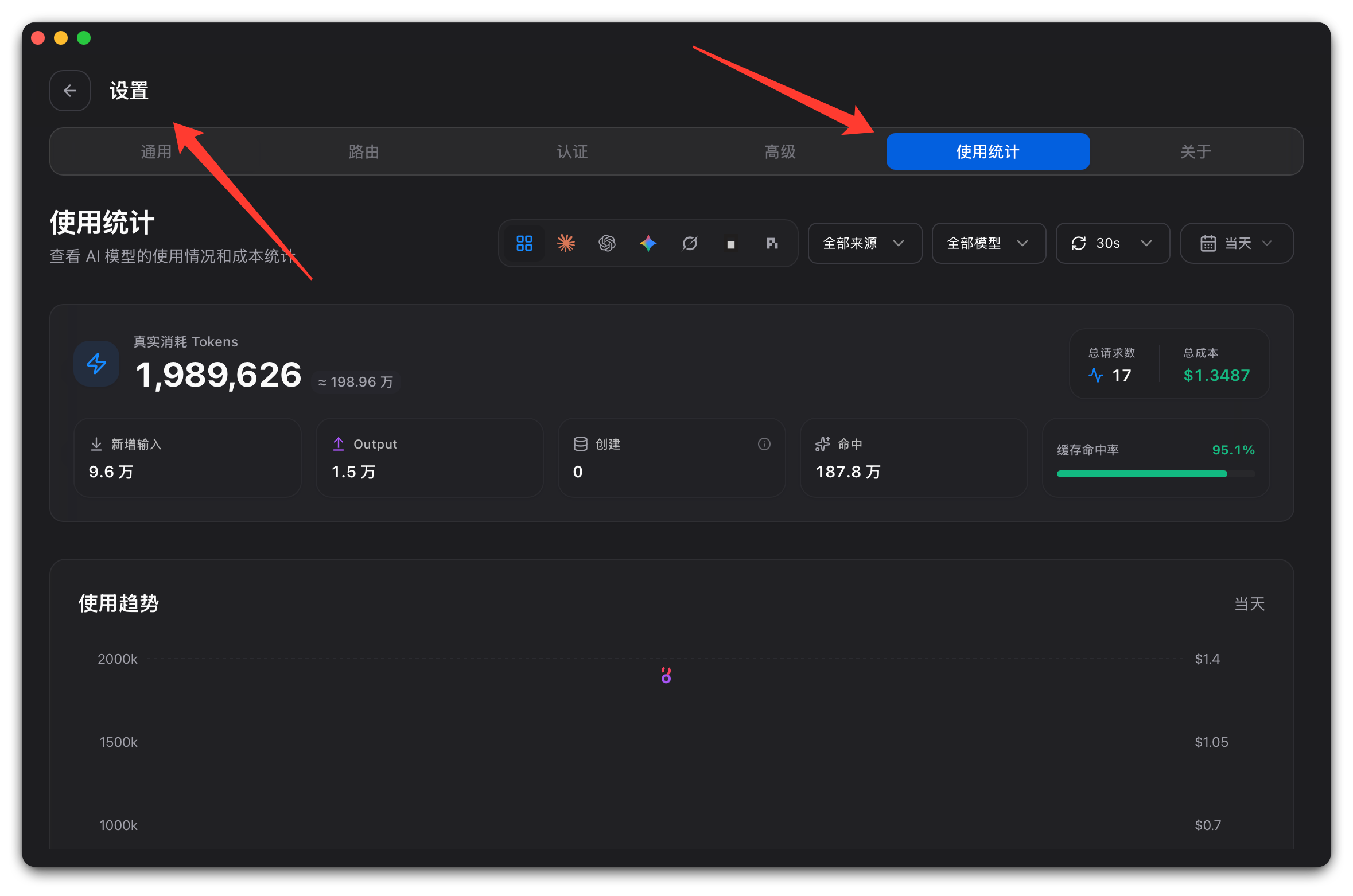Close the window with red button

click(x=38, y=38)
